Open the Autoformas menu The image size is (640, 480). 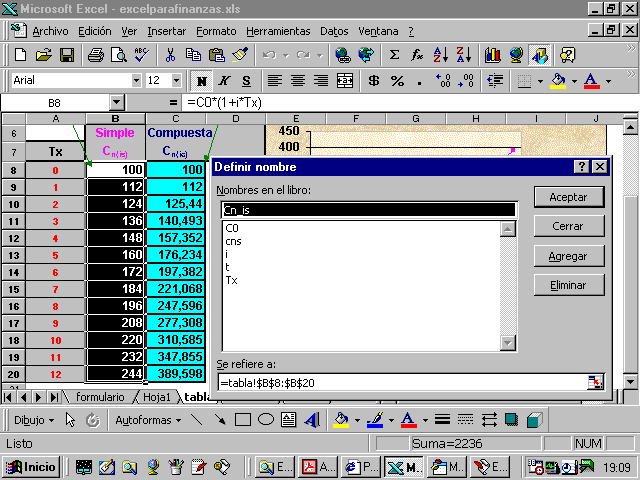(148, 420)
